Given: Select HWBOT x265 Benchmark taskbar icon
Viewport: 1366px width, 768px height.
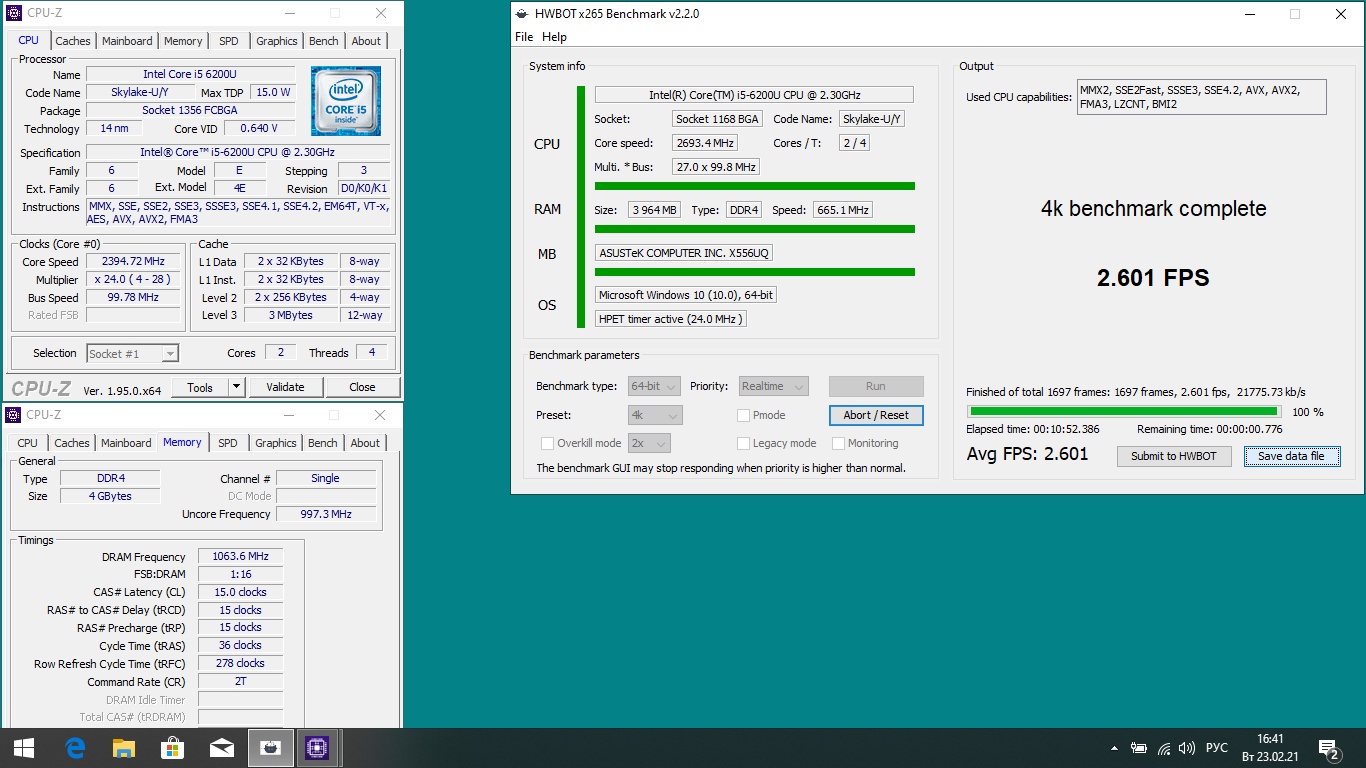Looking at the screenshot, I should coord(270,748).
